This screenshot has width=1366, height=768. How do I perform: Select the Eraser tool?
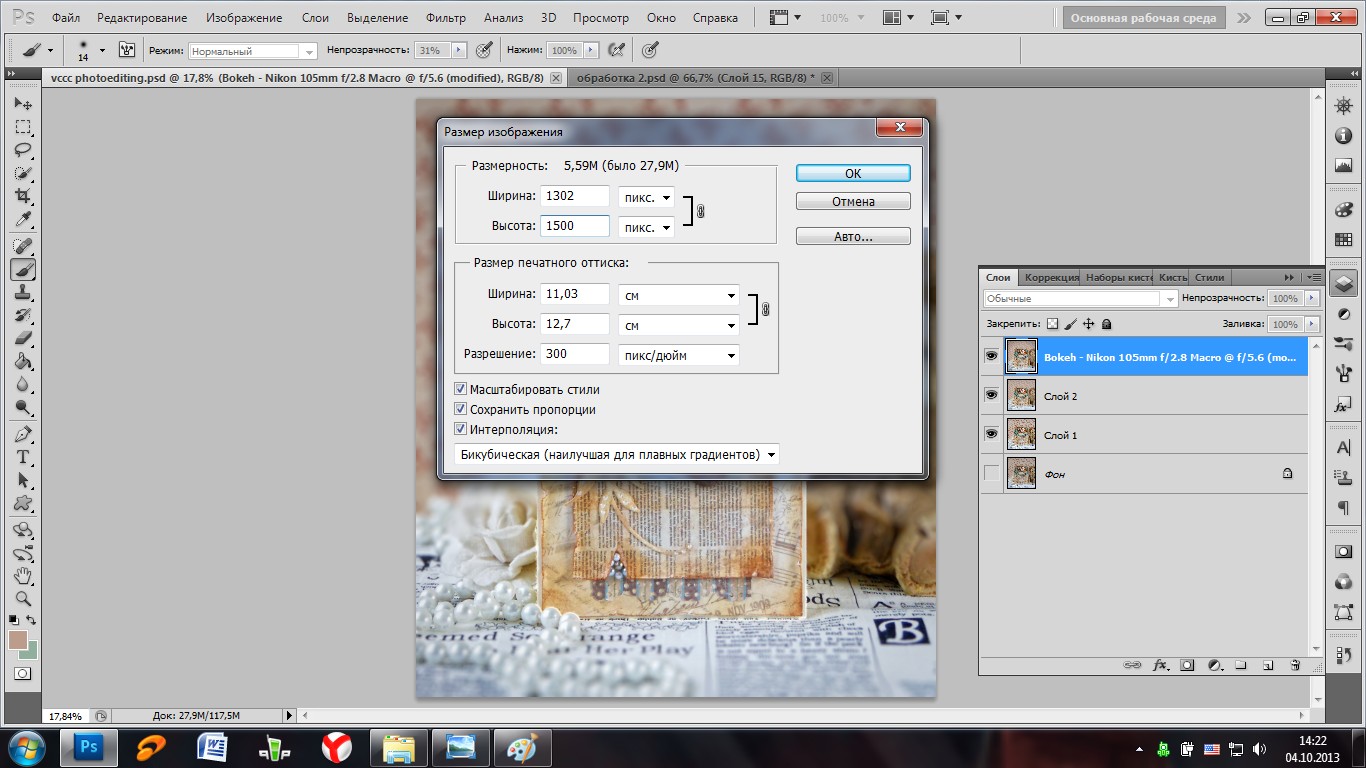point(23,338)
